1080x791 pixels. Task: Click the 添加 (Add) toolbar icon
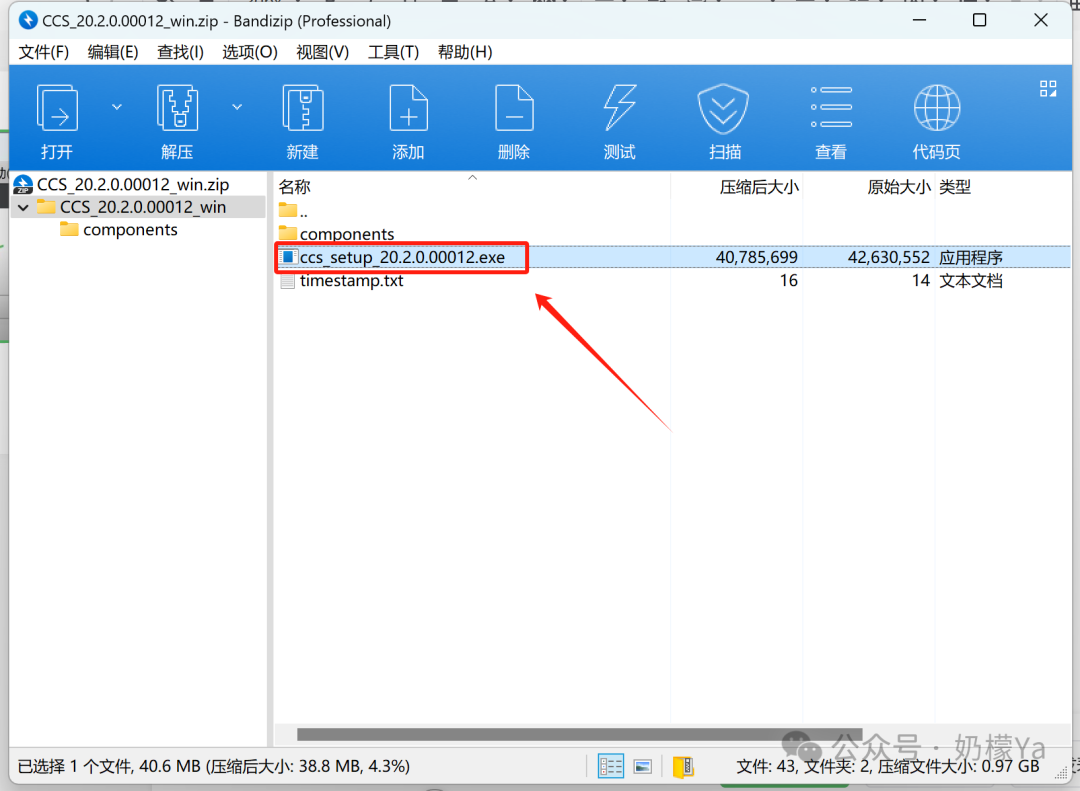pos(408,107)
